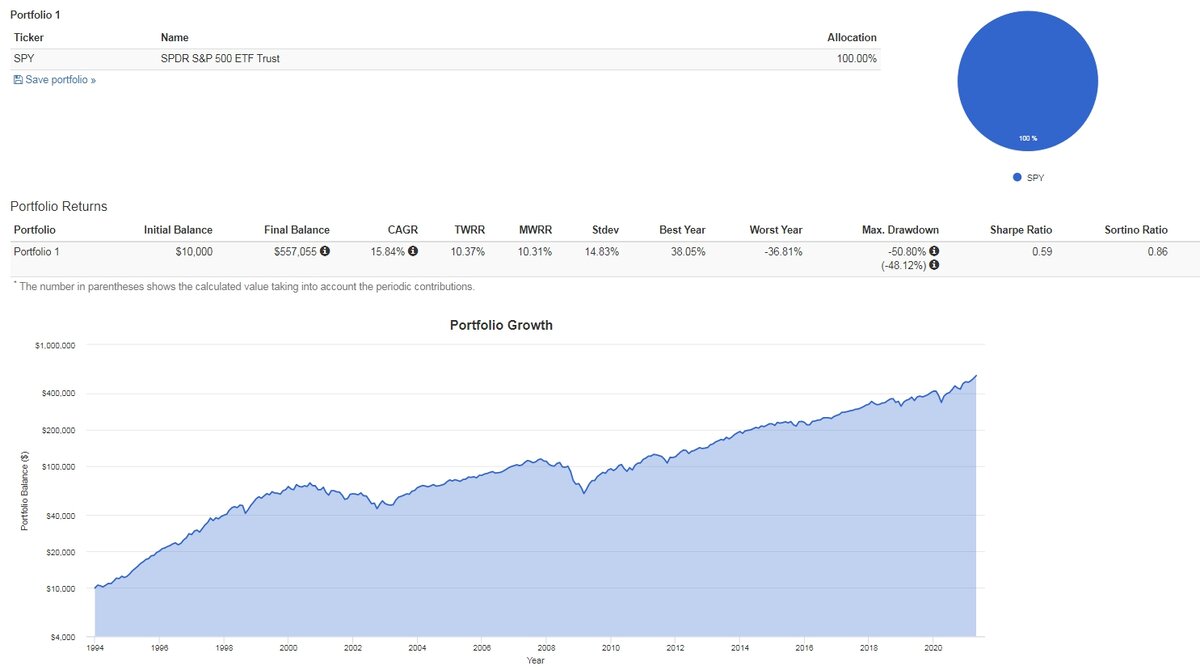Open the info tooltip next to 15.84% CAGR
Image resolution: width=1200 pixels, height=670 pixels.
coord(412,251)
